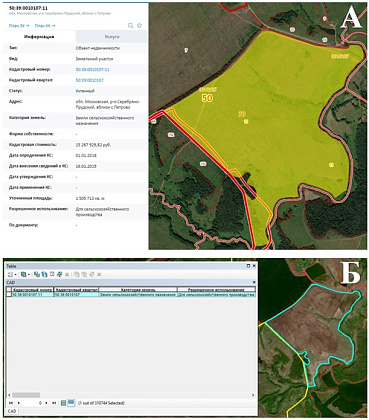Screen dimensions: 369x420
Task: Select the CAD tab at table bottom
Action: tap(12, 411)
